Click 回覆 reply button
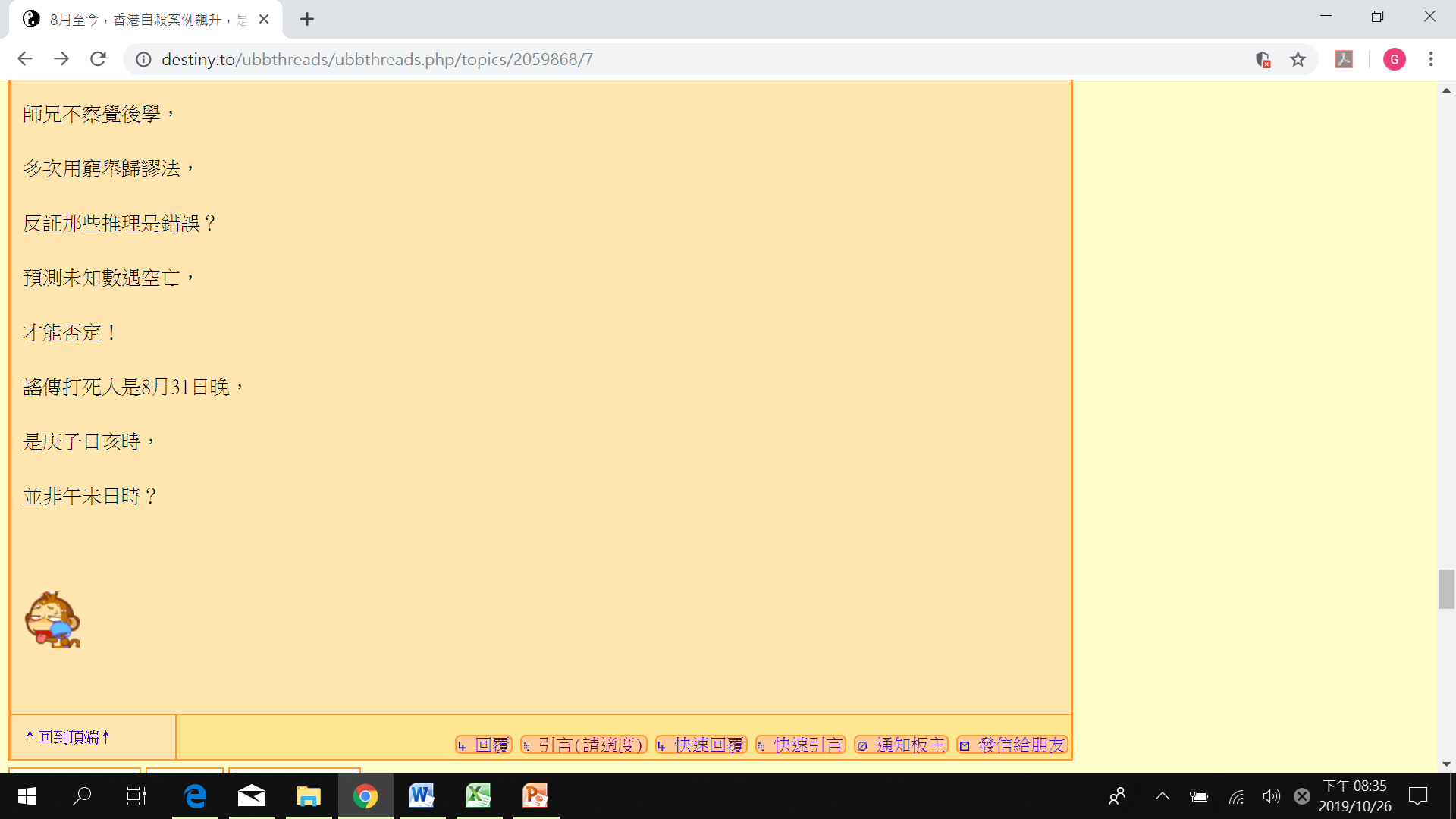1456x819 pixels. (x=484, y=745)
